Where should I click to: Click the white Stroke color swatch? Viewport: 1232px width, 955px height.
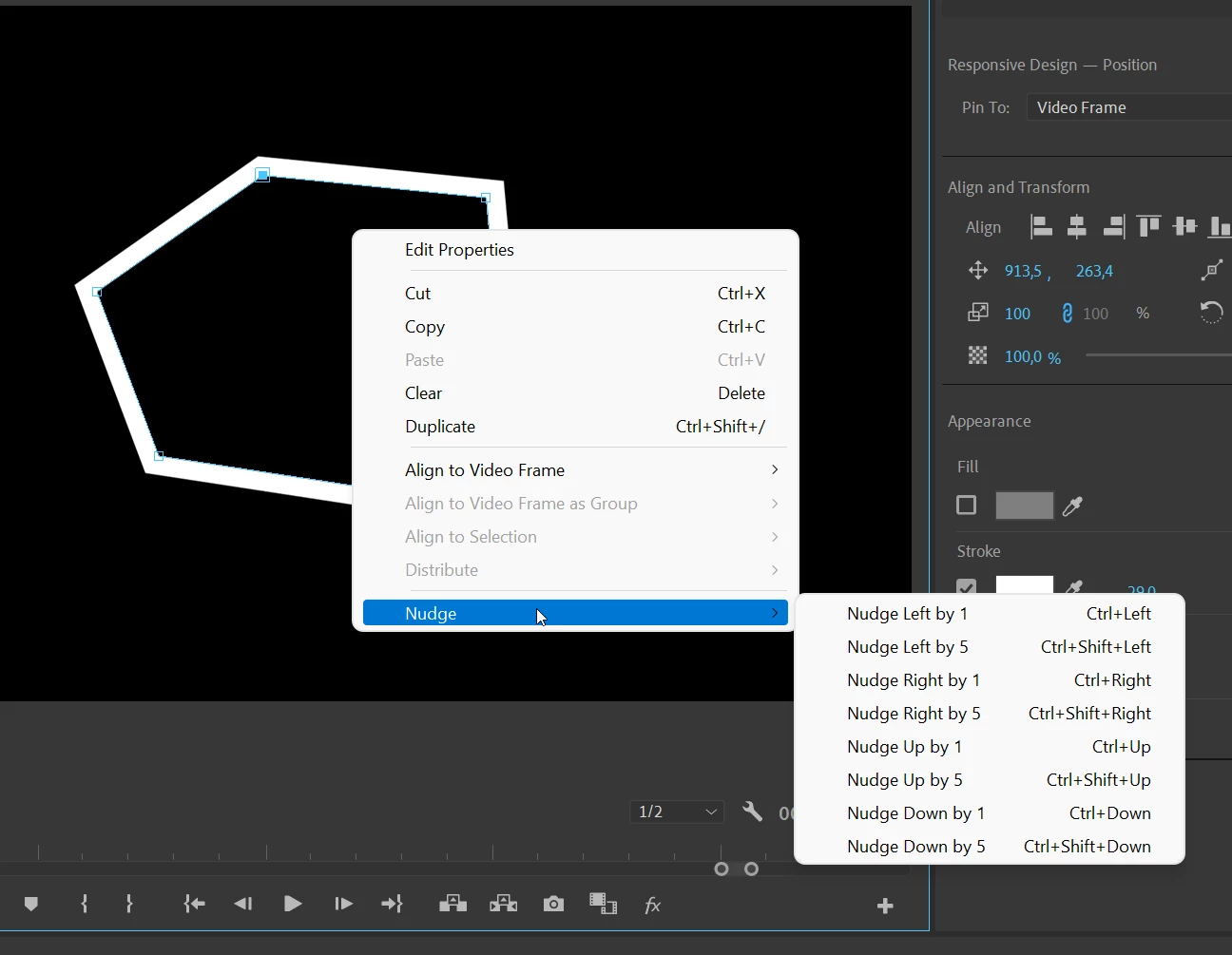(x=1025, y=584)
